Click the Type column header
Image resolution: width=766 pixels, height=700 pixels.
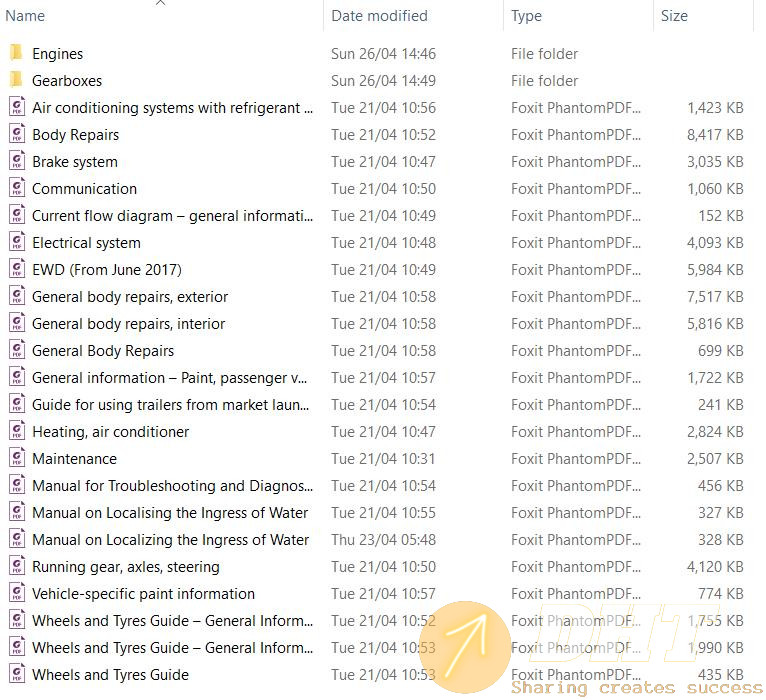(x=526, y=16)
